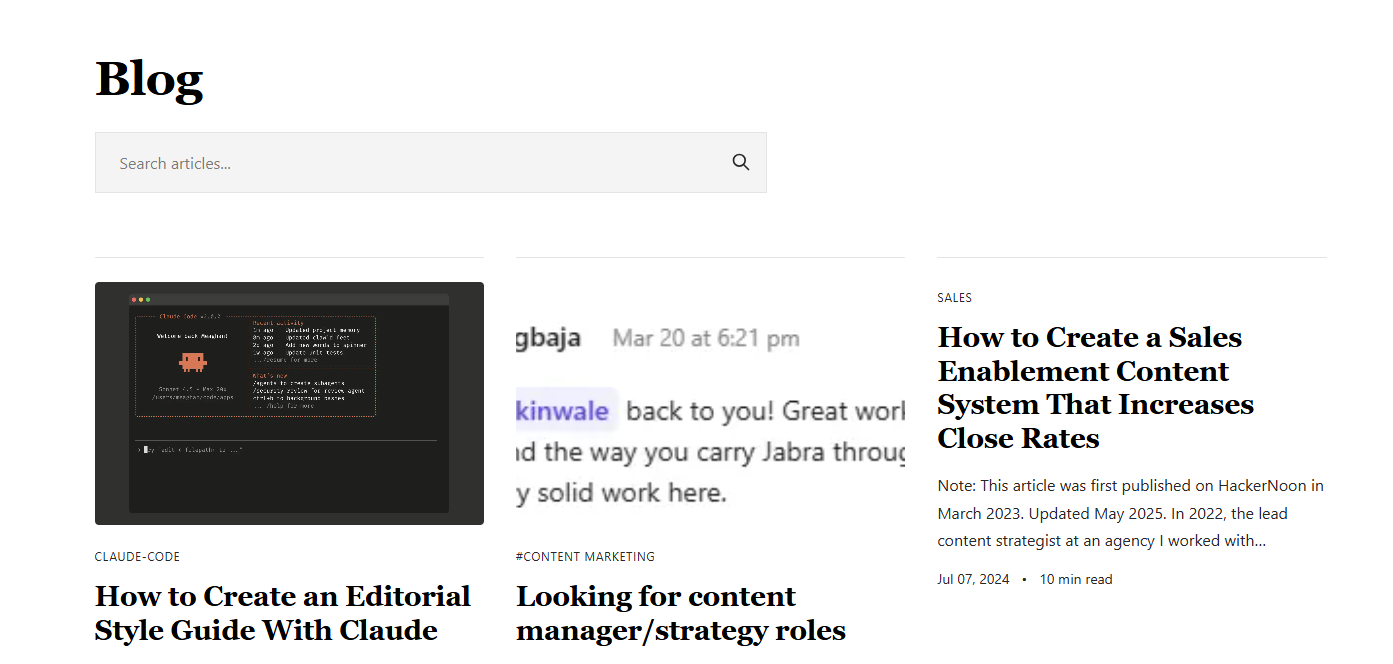This screenshot has height=664, width=1393.
Task: Click the search magnifying glass icon
Action: 740,161
